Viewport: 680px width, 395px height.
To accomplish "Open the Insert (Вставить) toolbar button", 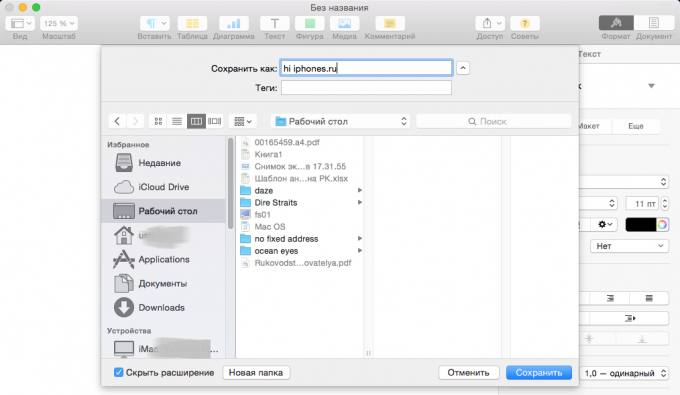I will [154, 23].
